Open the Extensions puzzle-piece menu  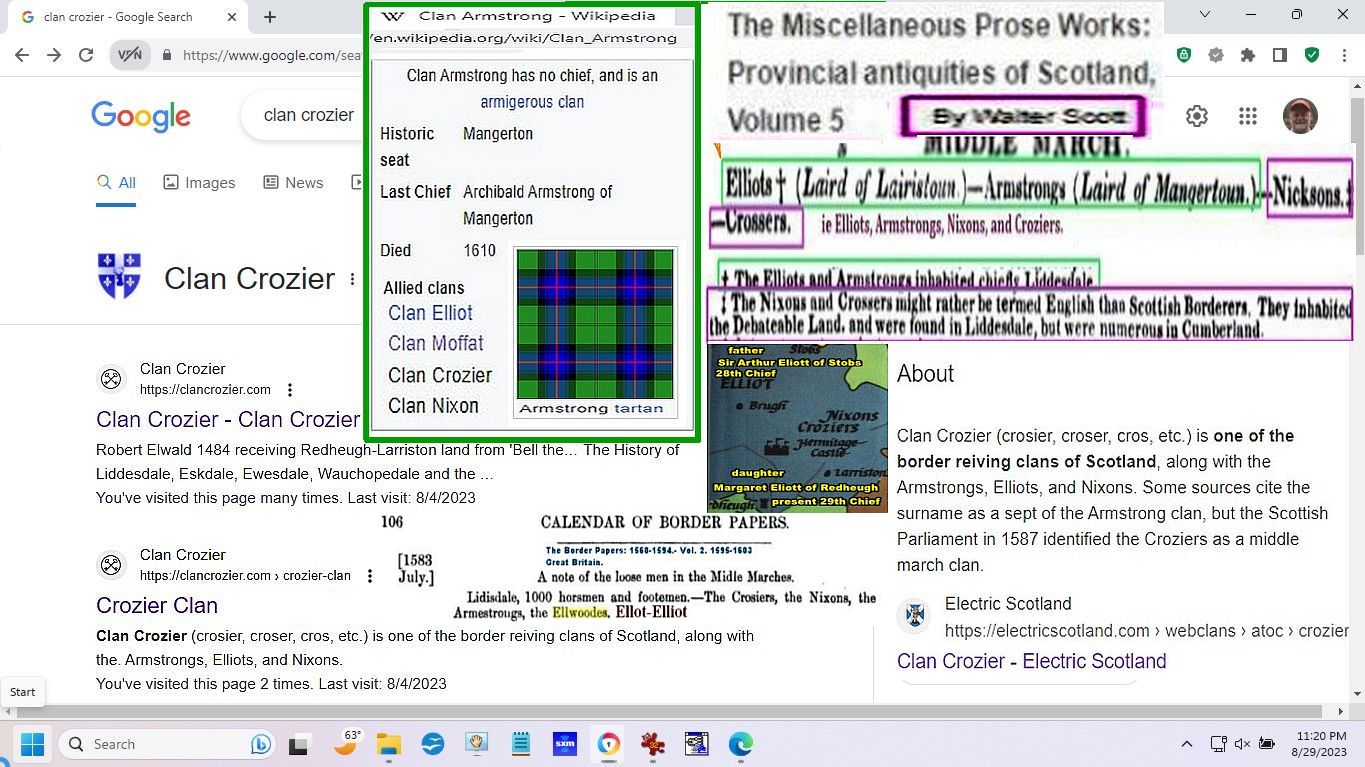1248,55
